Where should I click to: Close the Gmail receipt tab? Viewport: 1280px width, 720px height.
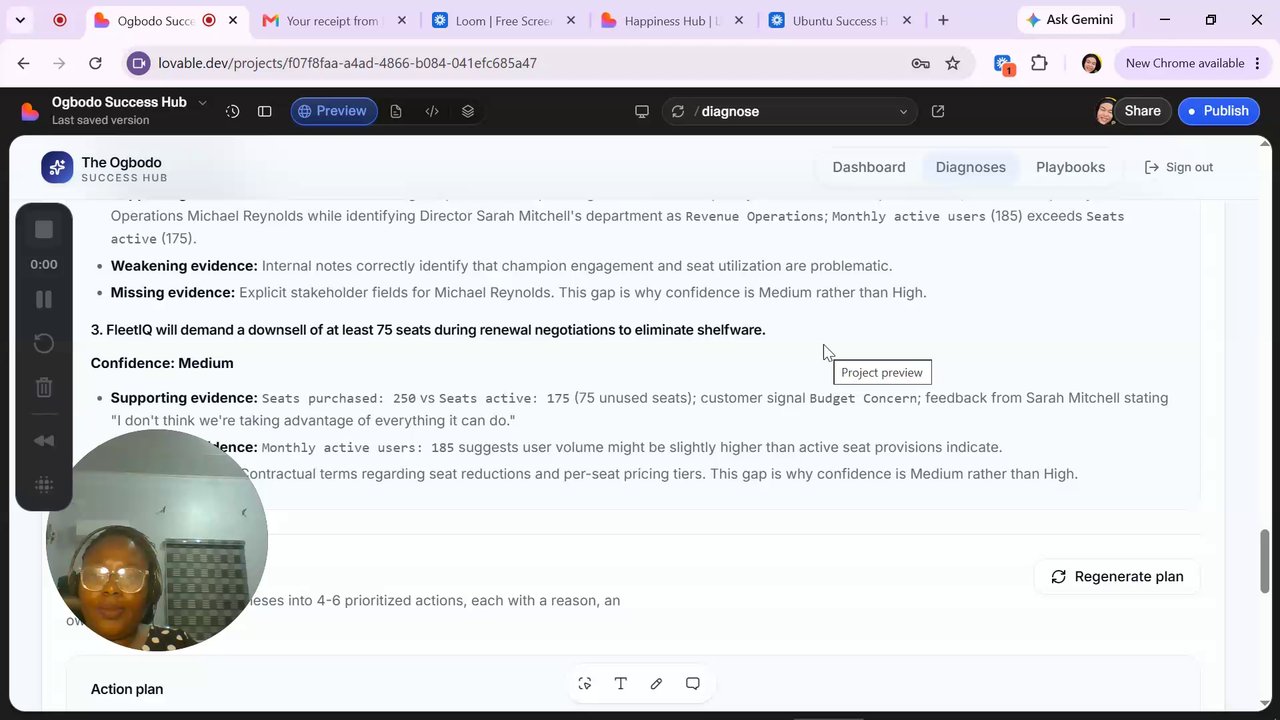tap(401, 21)
